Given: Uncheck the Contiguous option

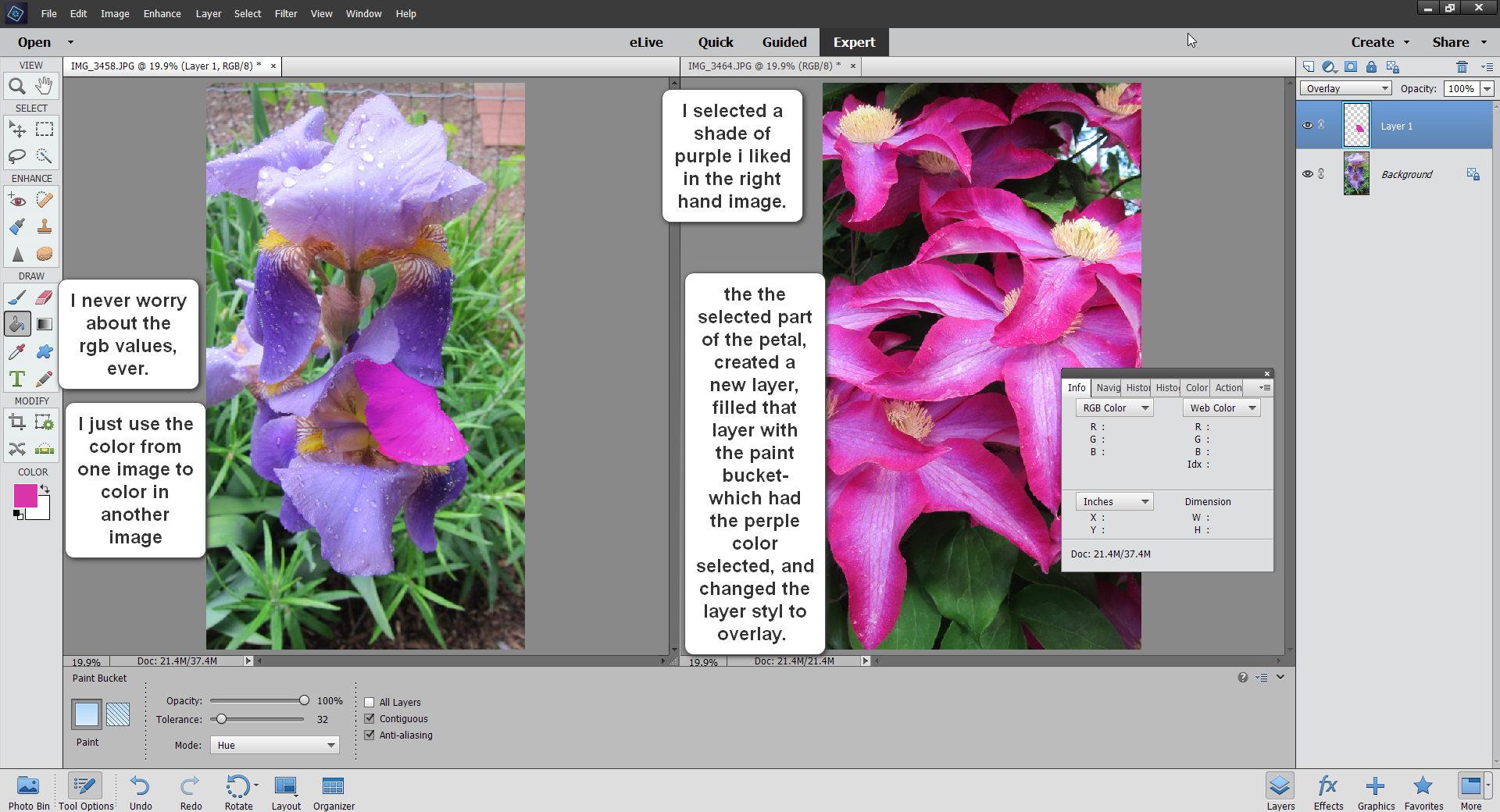Looking at the screenshot, I should point(369,718).
